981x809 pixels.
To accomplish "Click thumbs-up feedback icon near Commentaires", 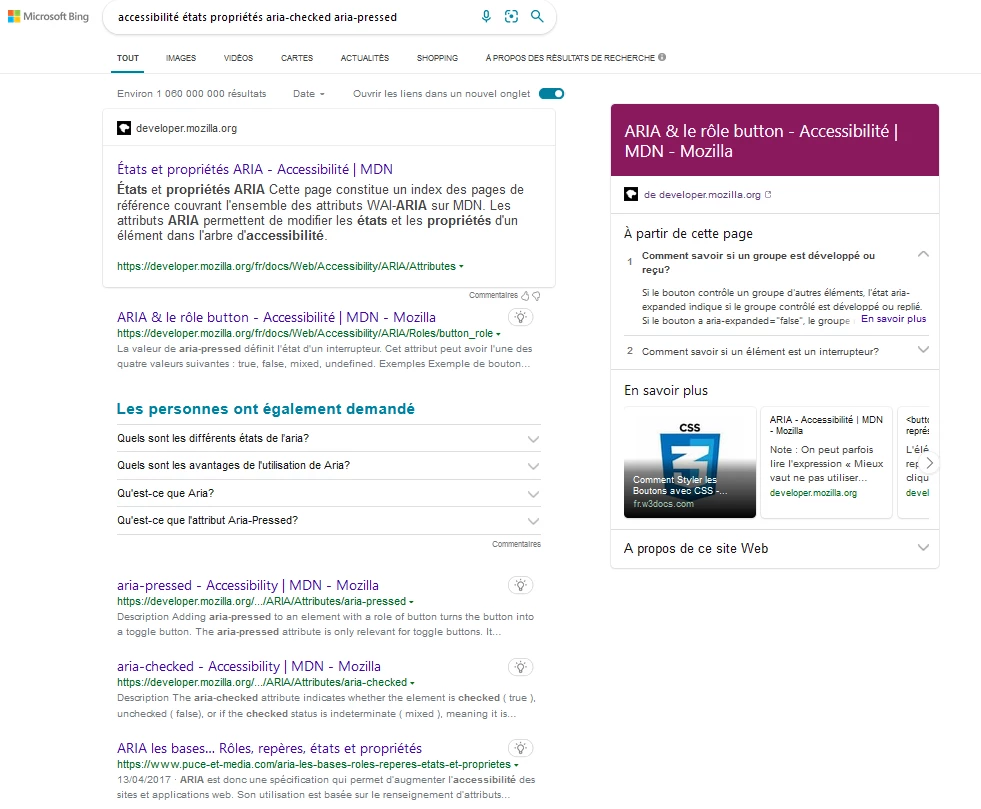I will pyautogui.click(x=526, y=295).
